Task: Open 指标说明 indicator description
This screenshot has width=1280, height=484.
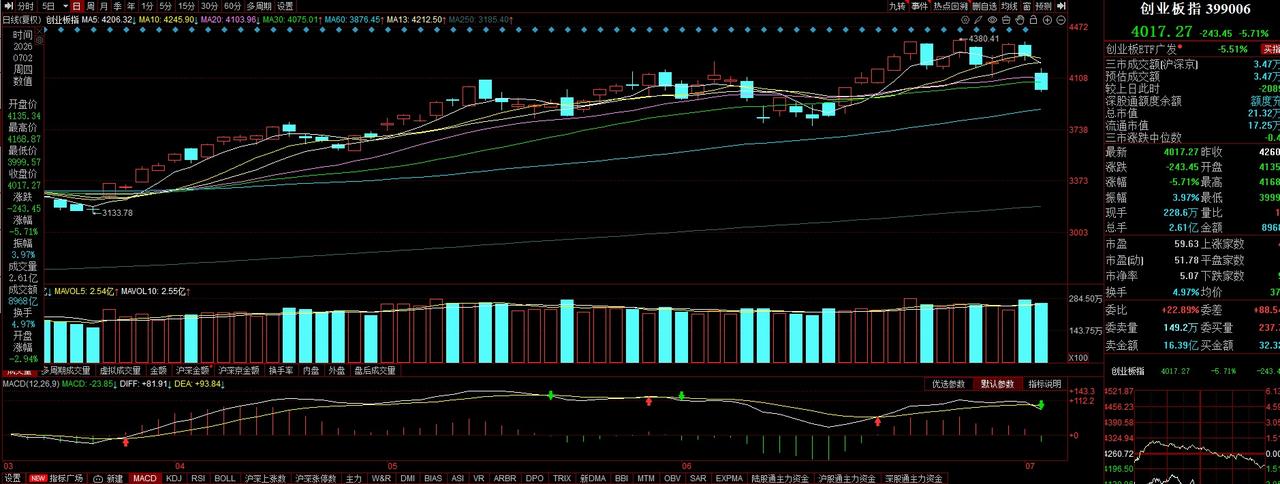Action: (1045, 384)
